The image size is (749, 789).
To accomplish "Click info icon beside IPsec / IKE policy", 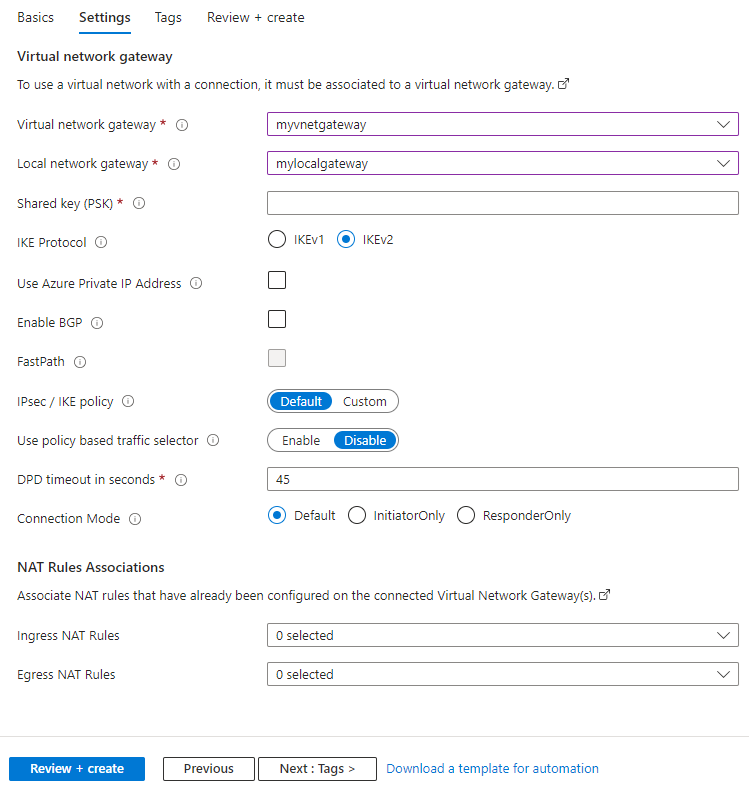I will coord(128,402).
